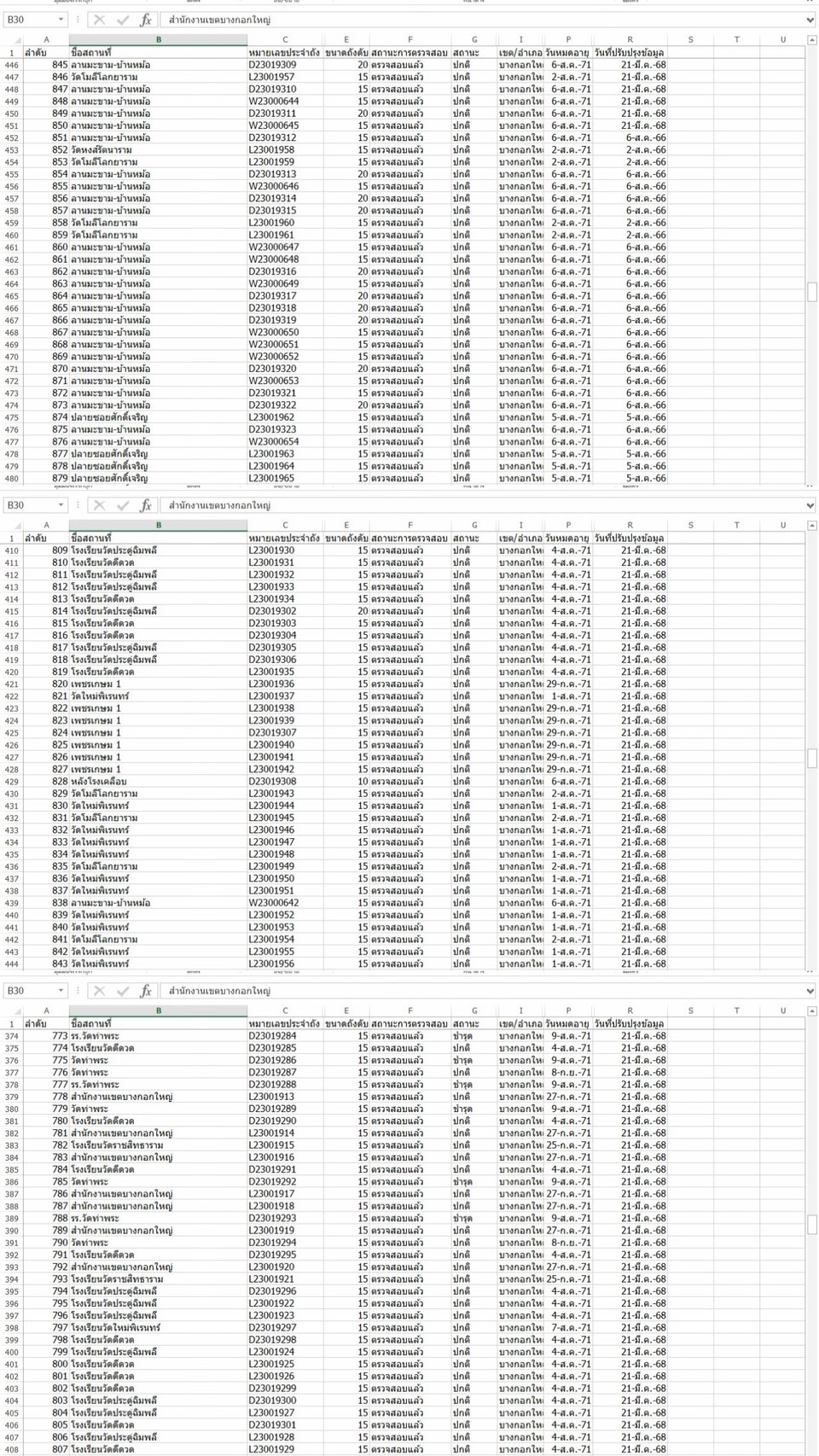This screenshot has height=1456, width=819.
Task: Click the cancel X icon in top formula bar
Action: tap(100, 20)
